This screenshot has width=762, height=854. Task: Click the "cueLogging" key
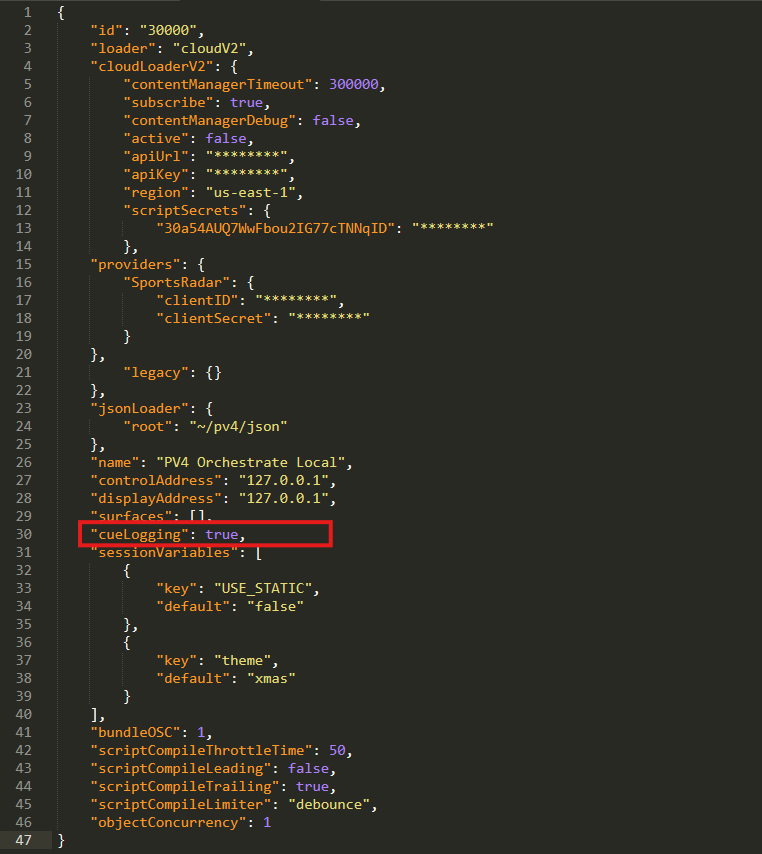[x=139, y=534]
